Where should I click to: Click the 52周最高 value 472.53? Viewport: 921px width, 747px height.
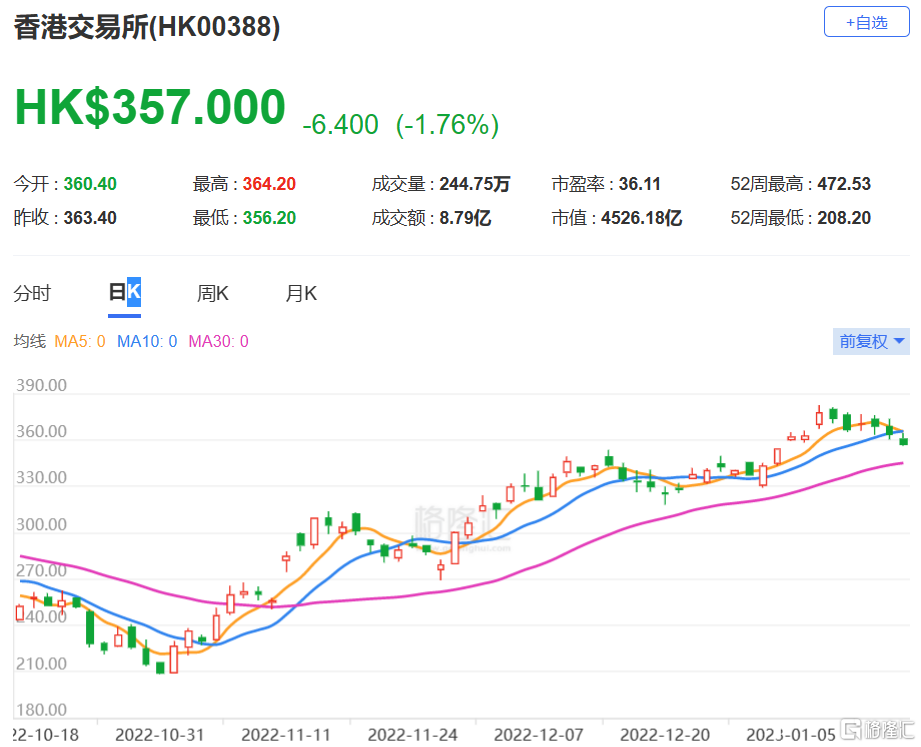[844, 184]
